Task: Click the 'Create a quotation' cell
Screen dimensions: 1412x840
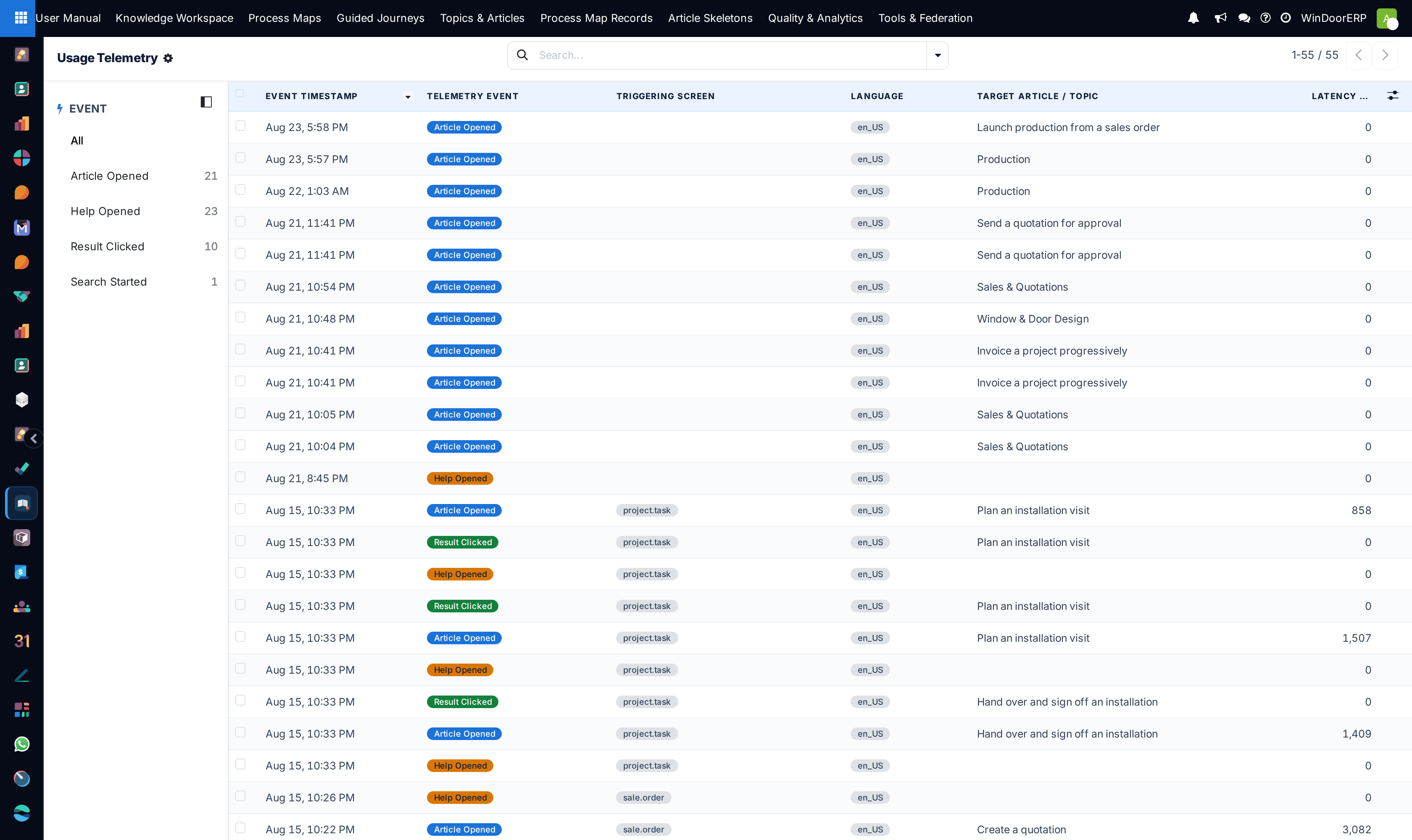Action: tap(1021, 829)
